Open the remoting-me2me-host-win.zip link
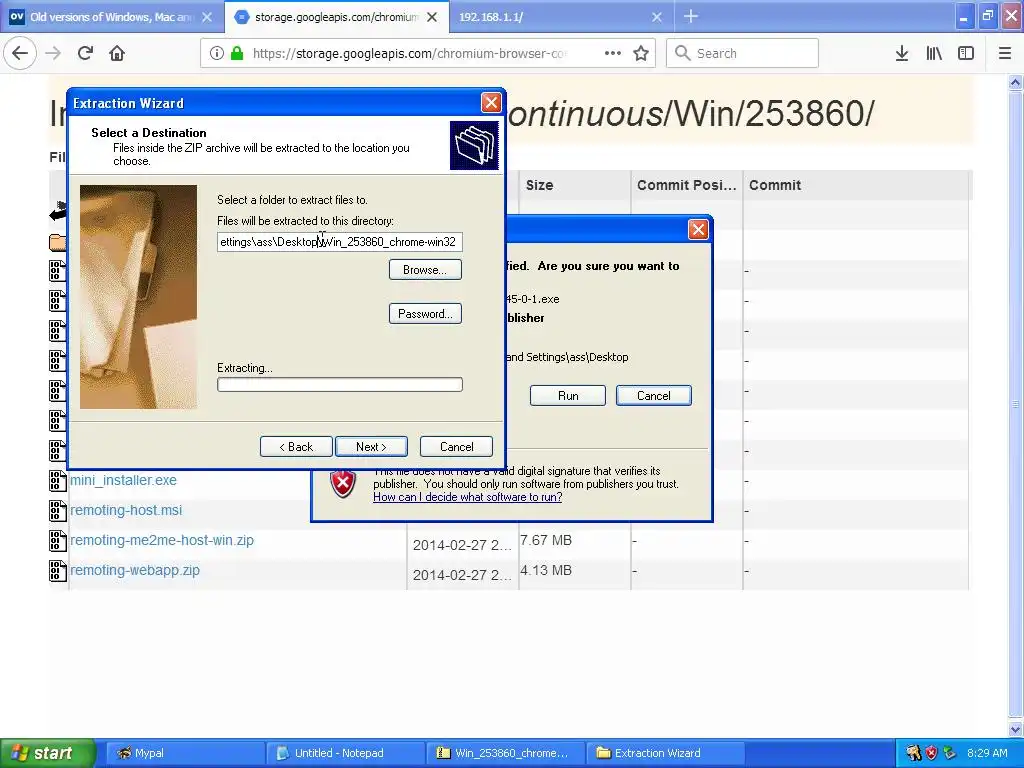 pos(162,540)
